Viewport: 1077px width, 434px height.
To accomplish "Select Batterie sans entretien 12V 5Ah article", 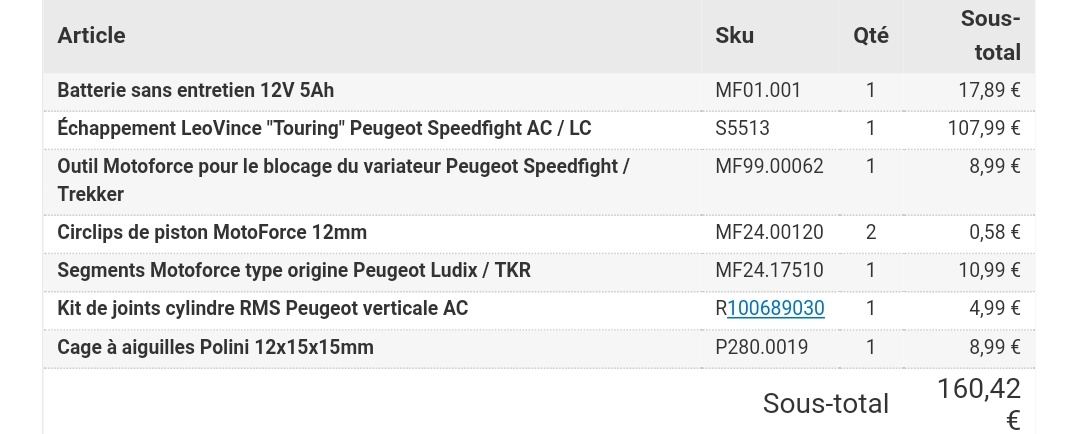I will coord(196,90).
